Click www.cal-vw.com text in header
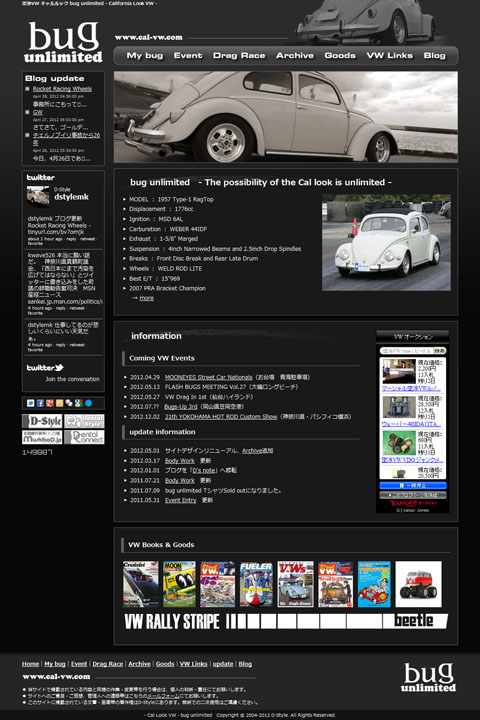The image size is (480, 720). coord(148,37)
